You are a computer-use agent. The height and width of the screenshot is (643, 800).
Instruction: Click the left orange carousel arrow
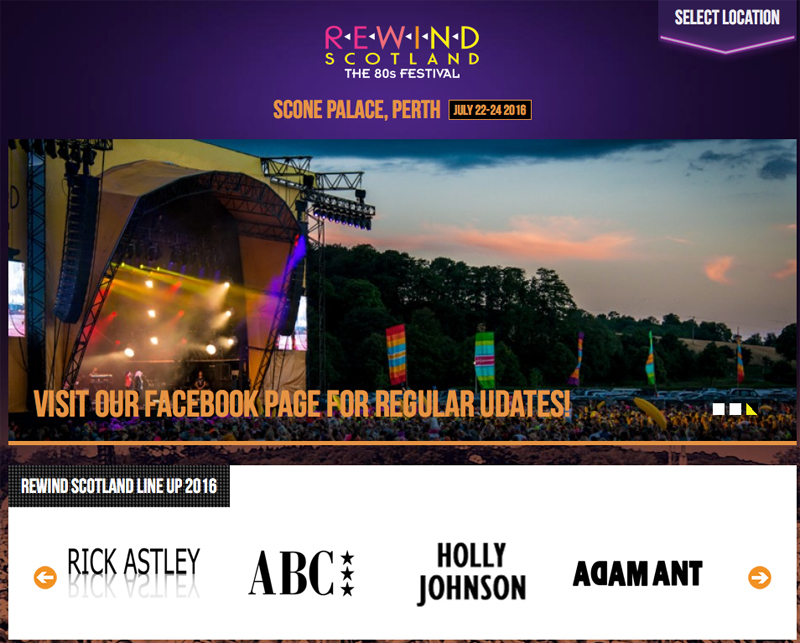tap(45, 578)
